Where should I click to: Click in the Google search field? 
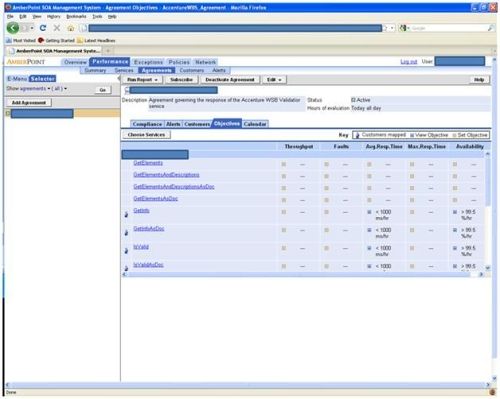pyautogui.click(x=449, y=28)
